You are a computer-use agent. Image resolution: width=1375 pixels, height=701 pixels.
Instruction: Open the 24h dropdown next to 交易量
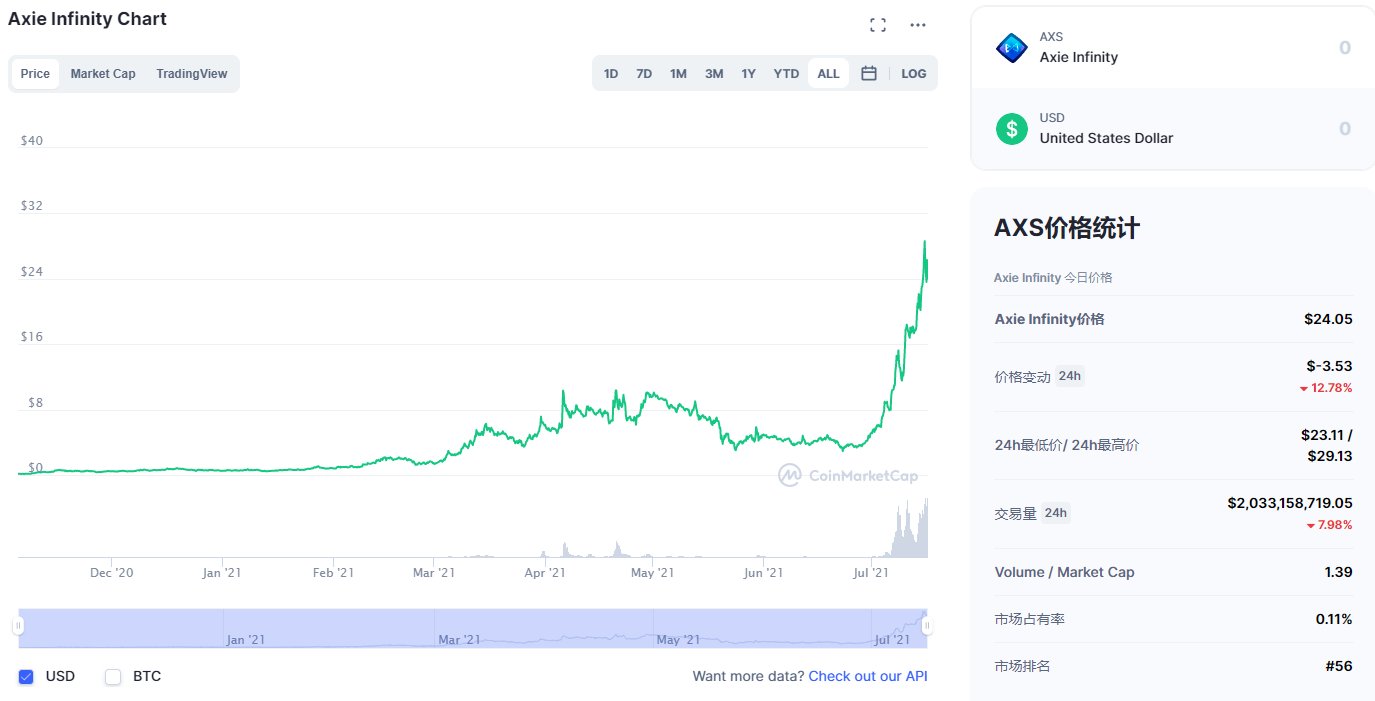[1055, 513]
